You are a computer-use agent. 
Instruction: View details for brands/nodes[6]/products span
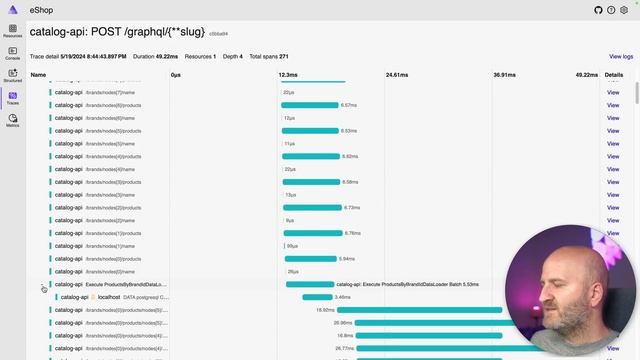[613, 105]
